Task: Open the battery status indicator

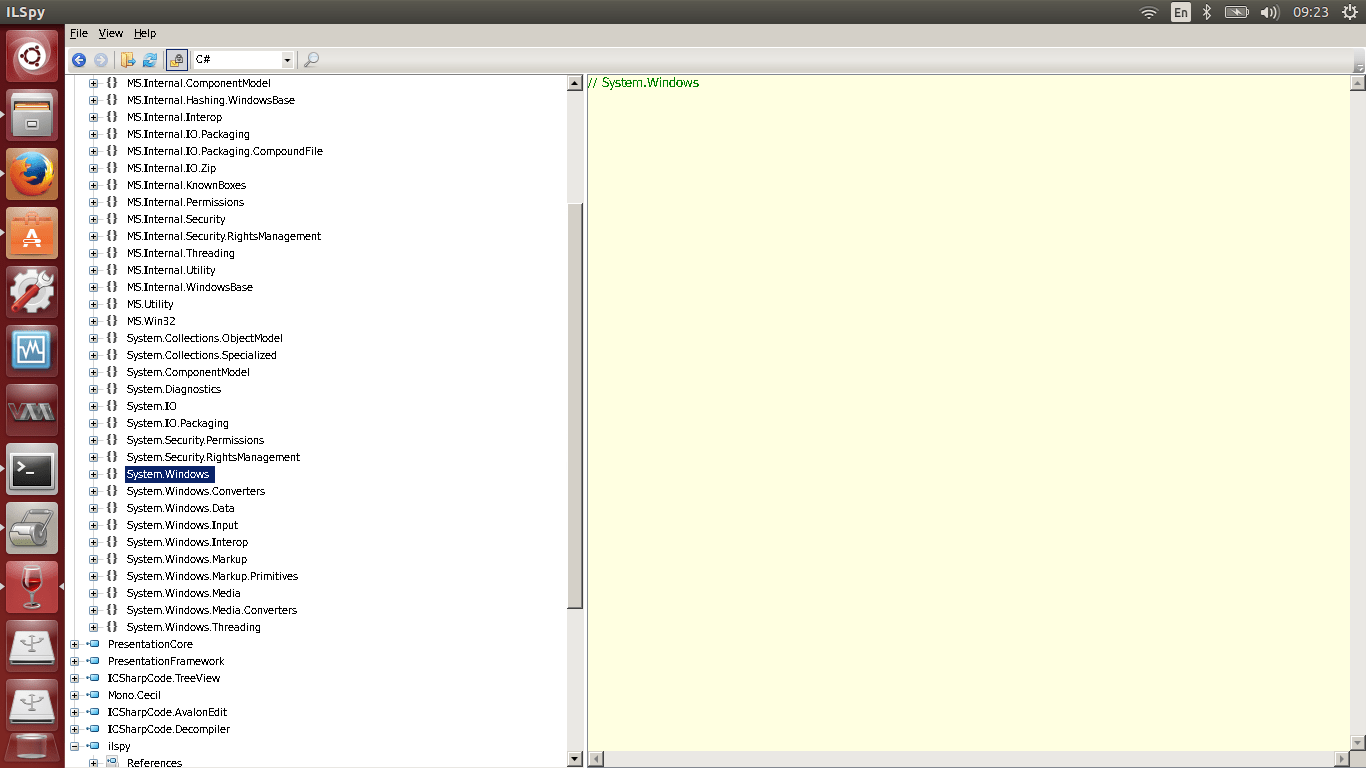Action: point(1237,12)
